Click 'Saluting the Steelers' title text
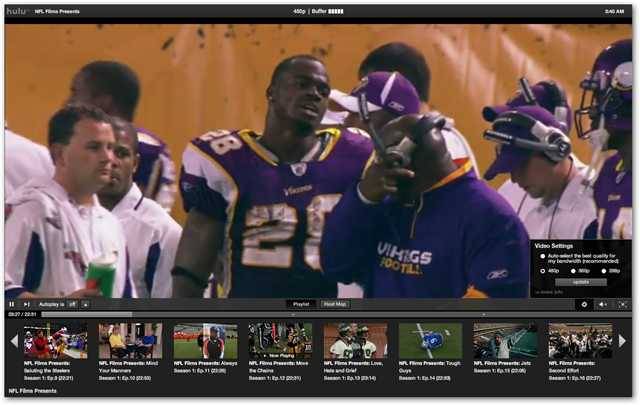Image resolution: width=640 pixels, height=405 pixels. [48, 371]
